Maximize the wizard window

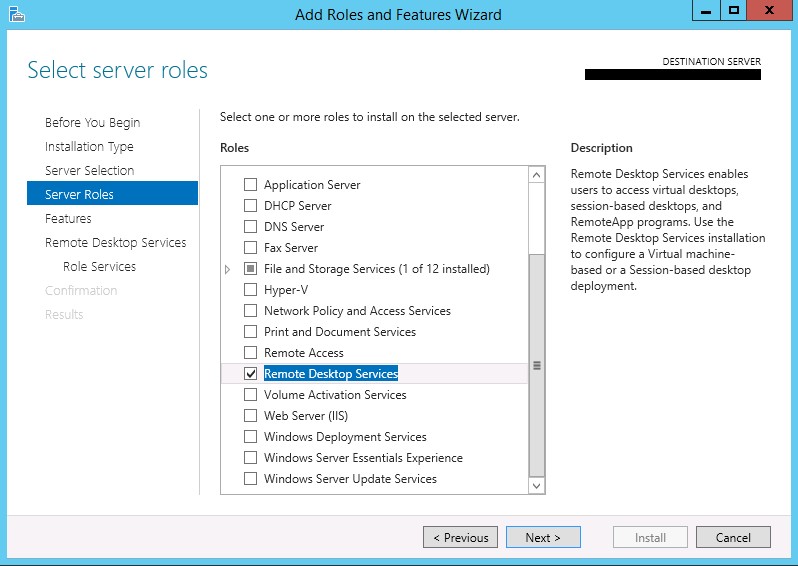click(733, 11)
